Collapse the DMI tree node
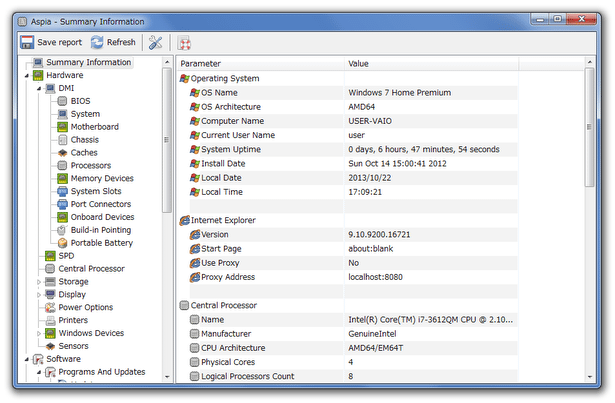 coord(39,89)
